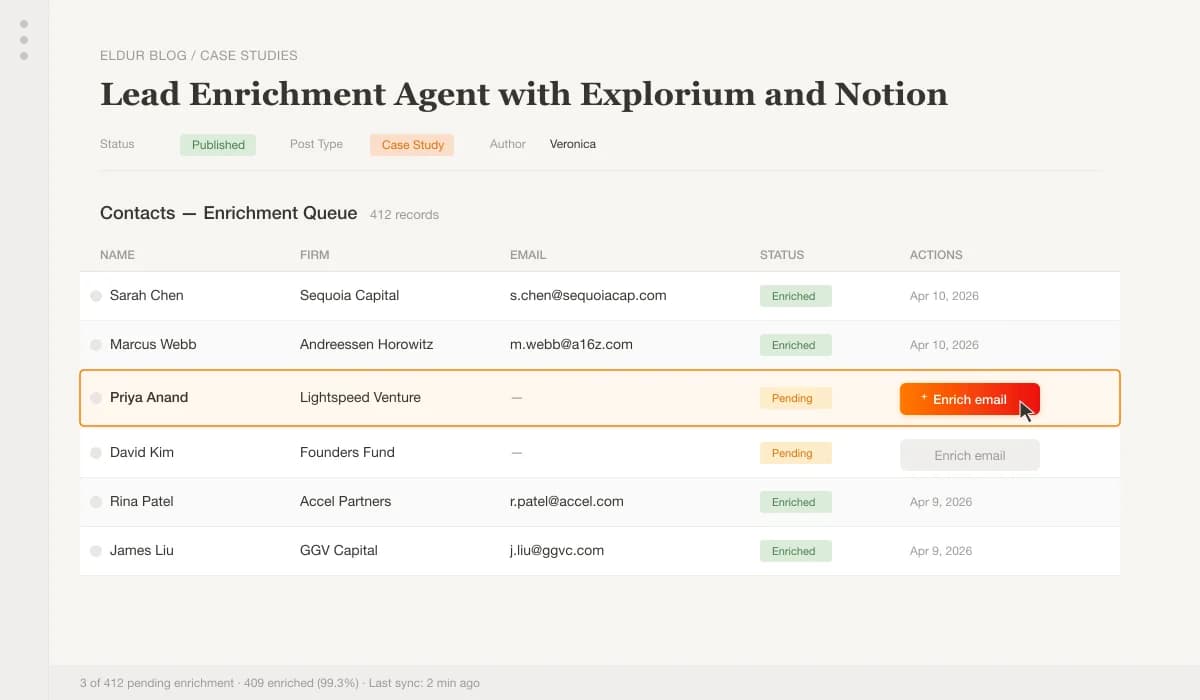This screenshot has width=1200, height=700.
Task: Click the page title Lead Enrichment Agent
Action: [524, 94]
